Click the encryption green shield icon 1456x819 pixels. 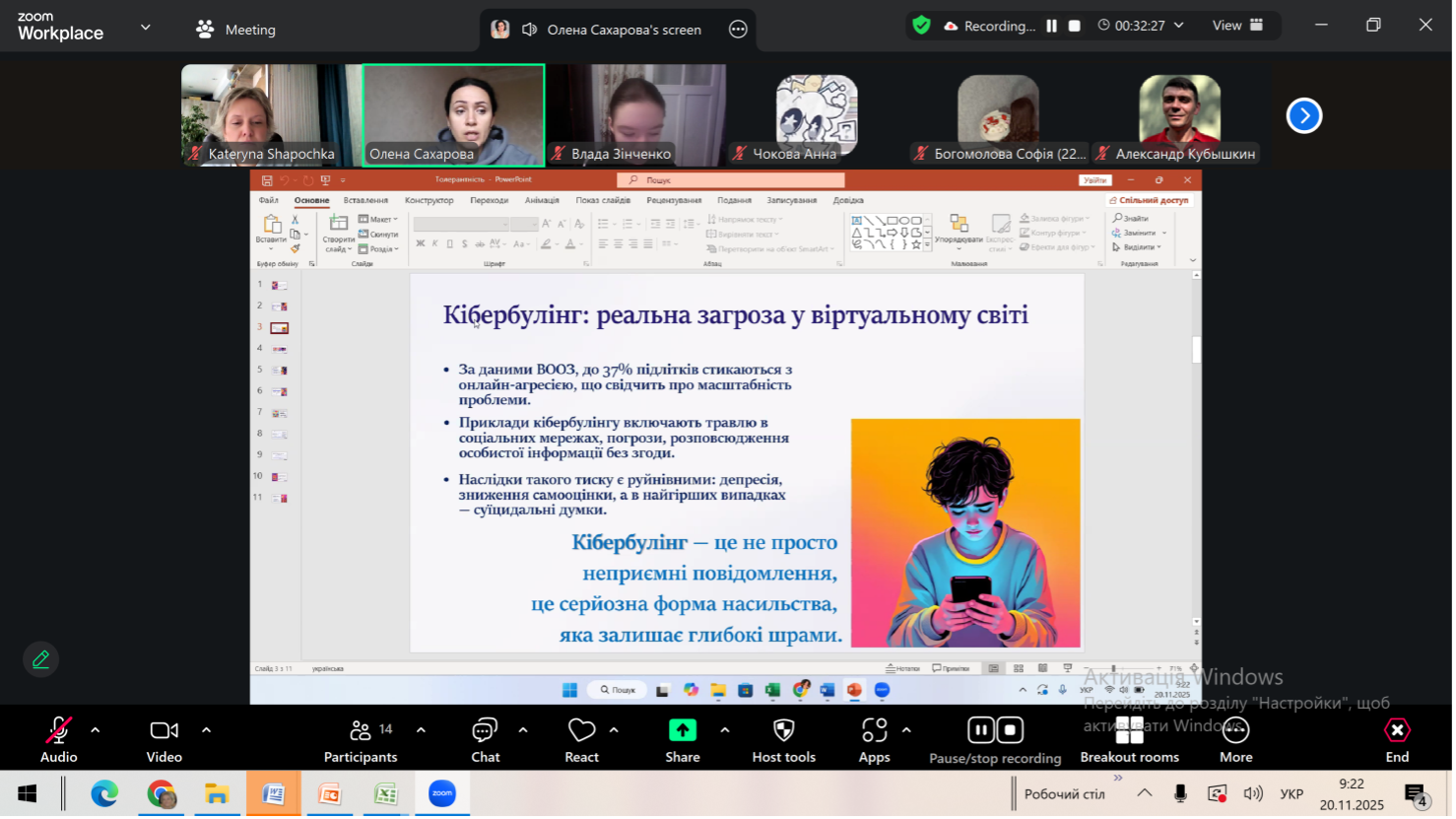click(x=921, y=26)
